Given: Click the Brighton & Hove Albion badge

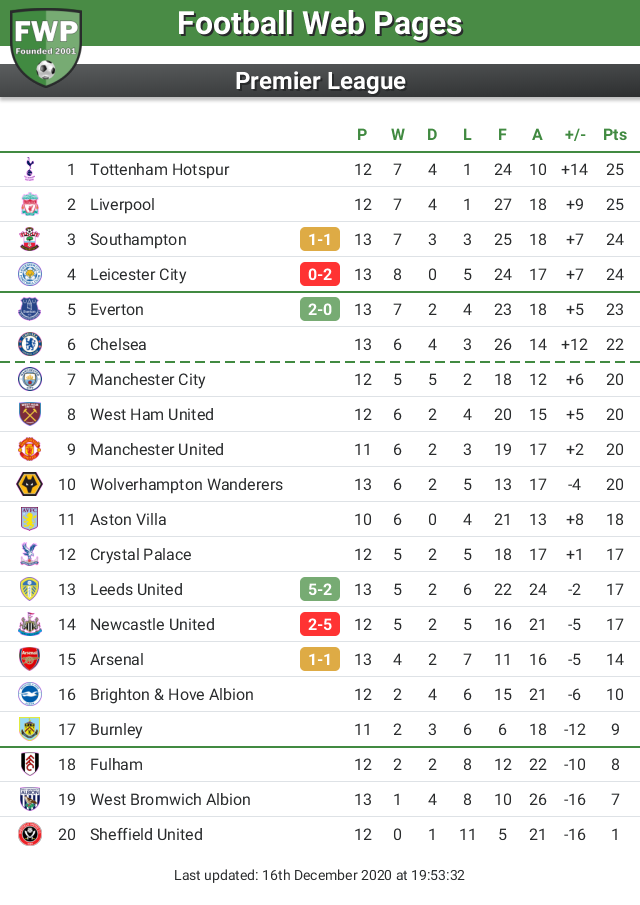Looking at the screenshot, I should 29,694.
